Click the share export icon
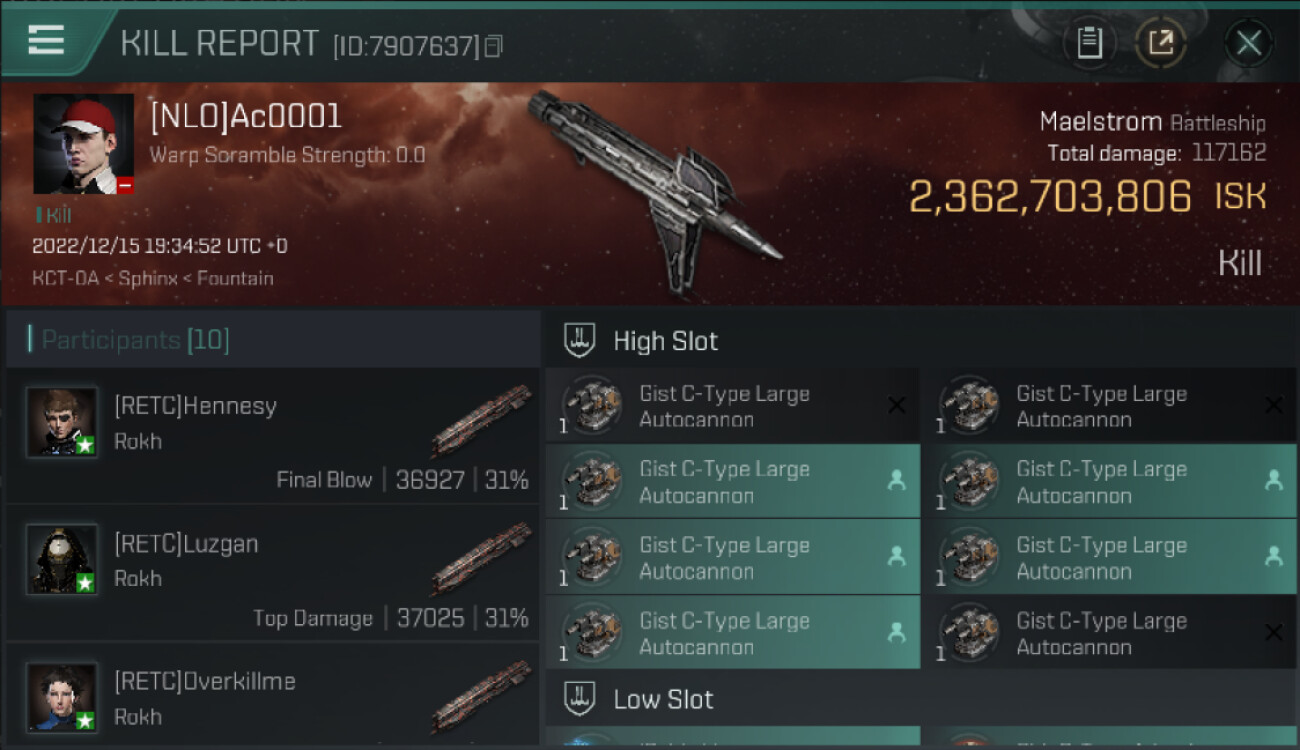Viewport: 1300px width, 750px height. [1160, 43]
